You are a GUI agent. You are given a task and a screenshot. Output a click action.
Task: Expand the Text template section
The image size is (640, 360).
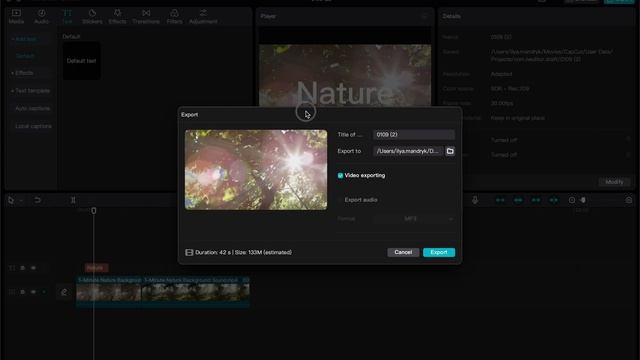click(31, 91)
